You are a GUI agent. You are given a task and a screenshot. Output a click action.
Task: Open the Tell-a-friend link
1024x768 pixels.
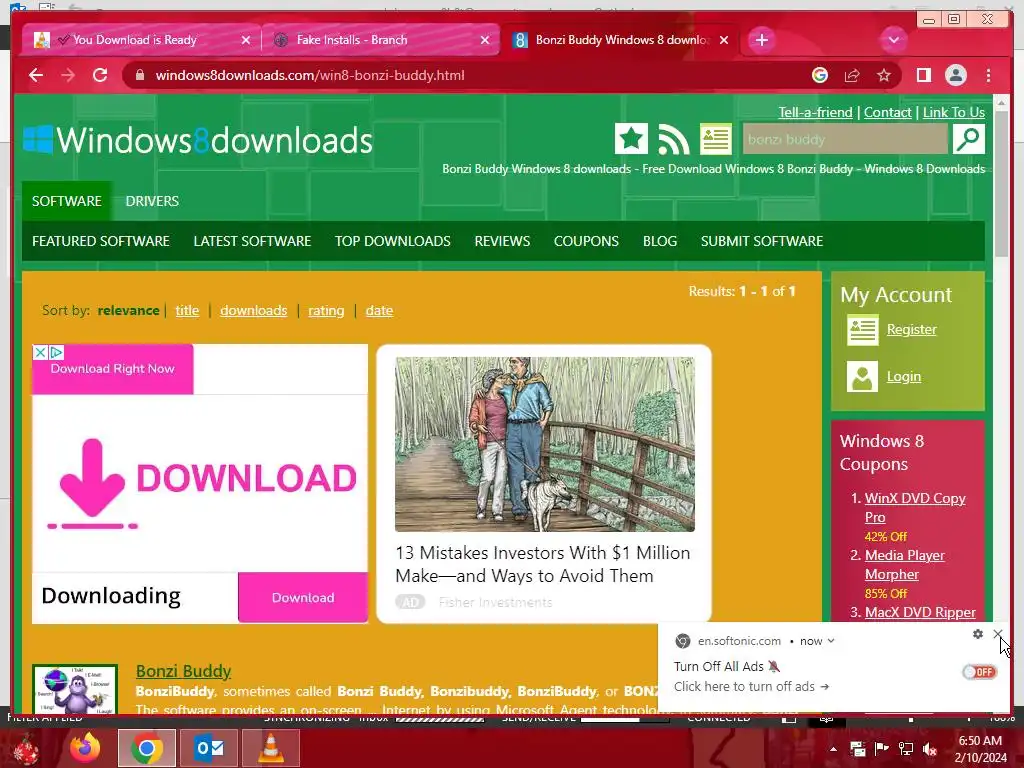pyautogui.click(x=815, y=112)
